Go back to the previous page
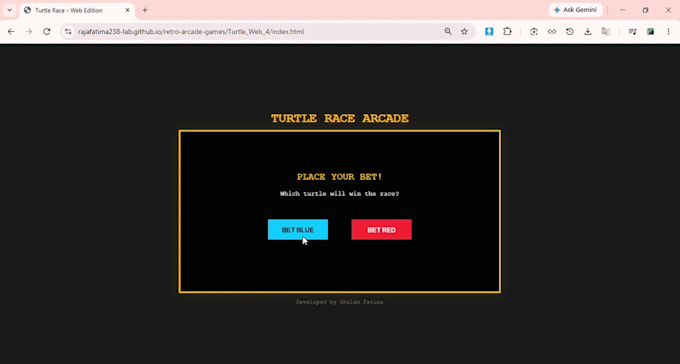This screenshot has width=680, height=364. point(11,32)
